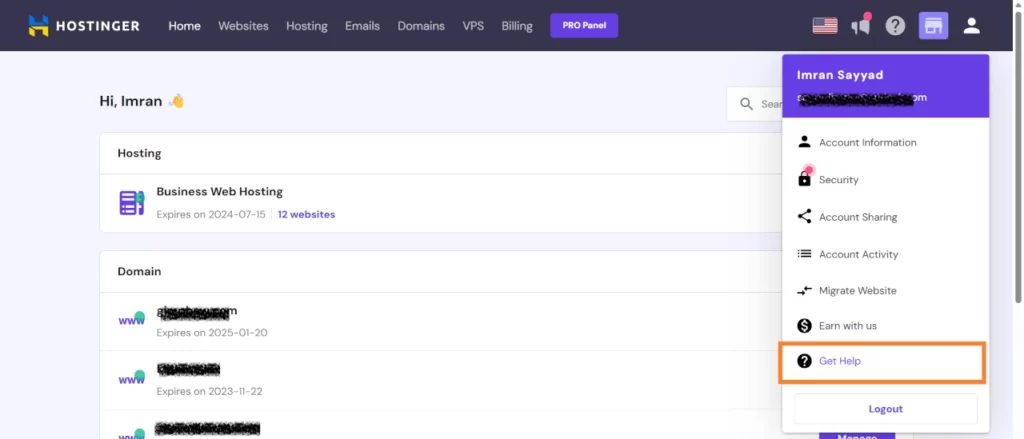Open the Websites menu
This screenshot has height=439, width=1024.
point(243,25)
